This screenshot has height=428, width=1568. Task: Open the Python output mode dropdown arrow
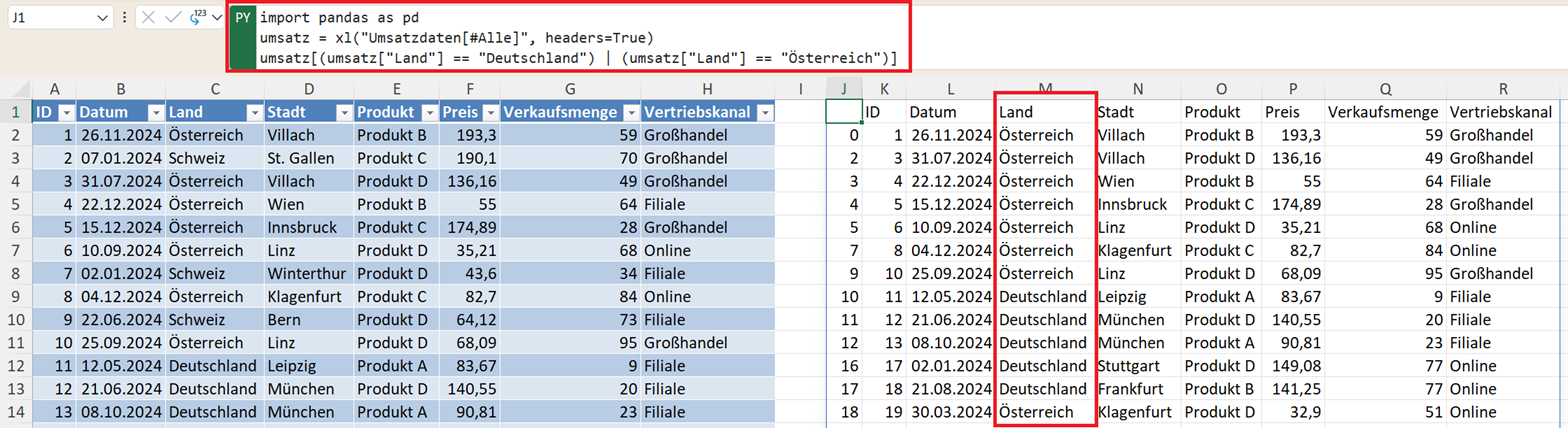click(x=215, y=18)
